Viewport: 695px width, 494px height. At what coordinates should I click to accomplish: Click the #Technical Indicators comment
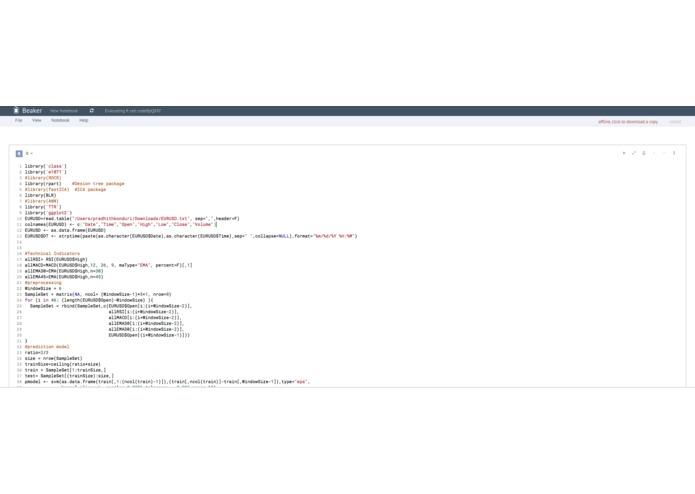(52, 253)
